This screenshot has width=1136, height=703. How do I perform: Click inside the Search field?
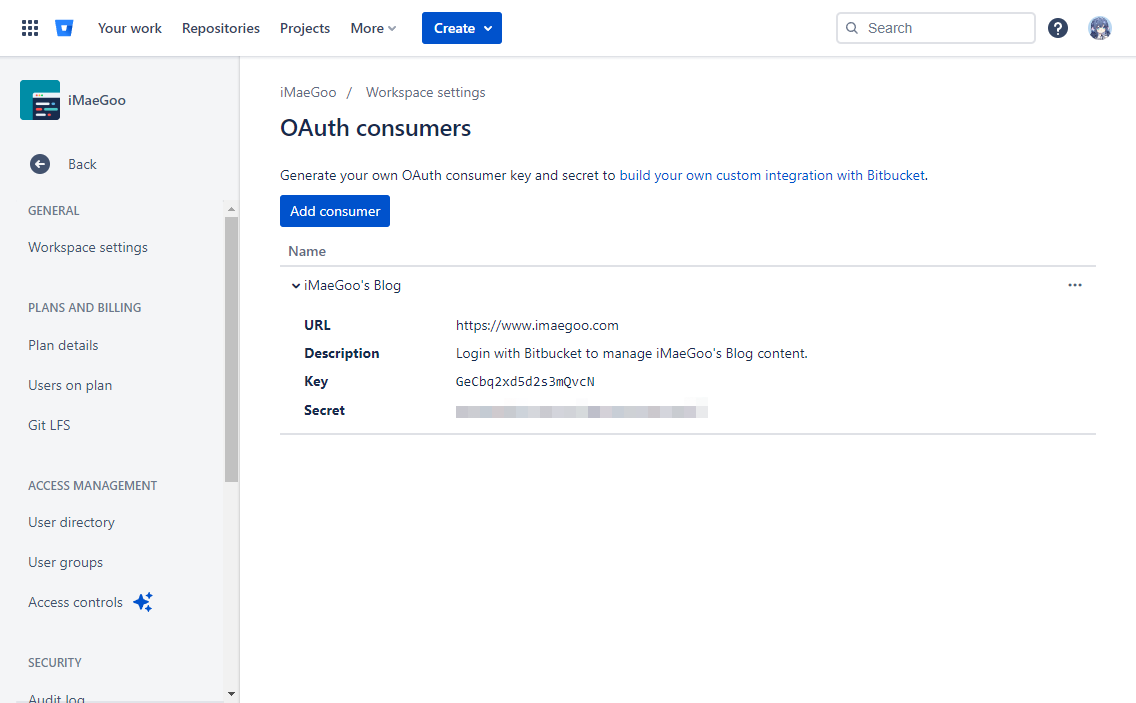935,28
